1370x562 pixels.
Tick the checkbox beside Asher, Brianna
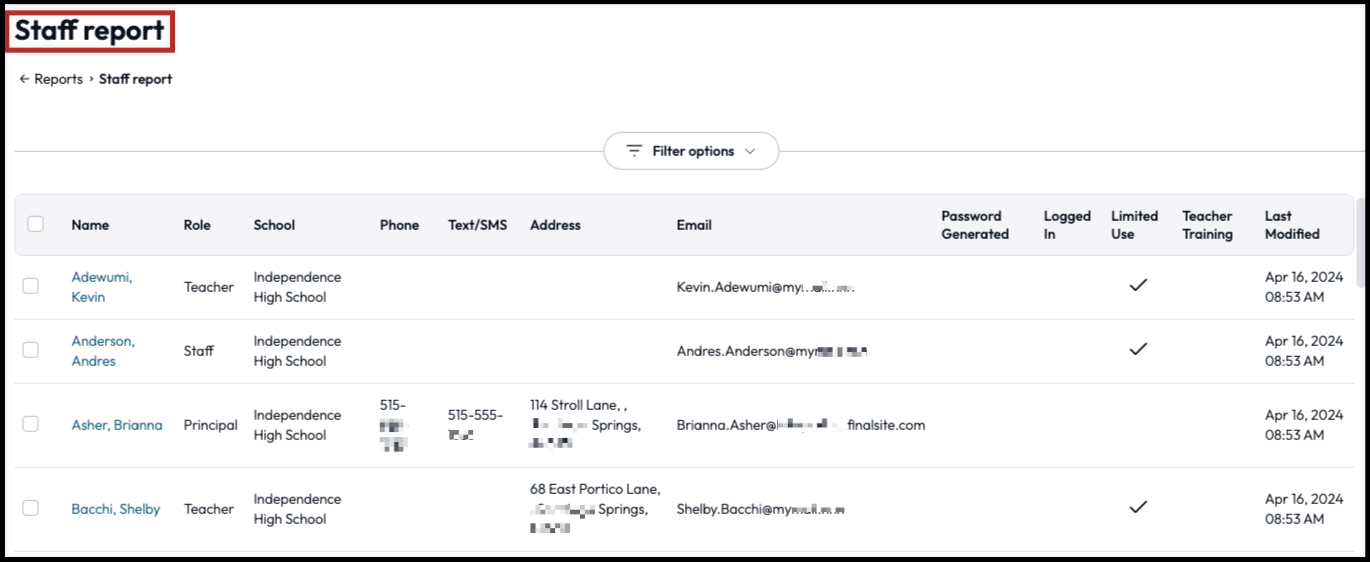(31, 424)
